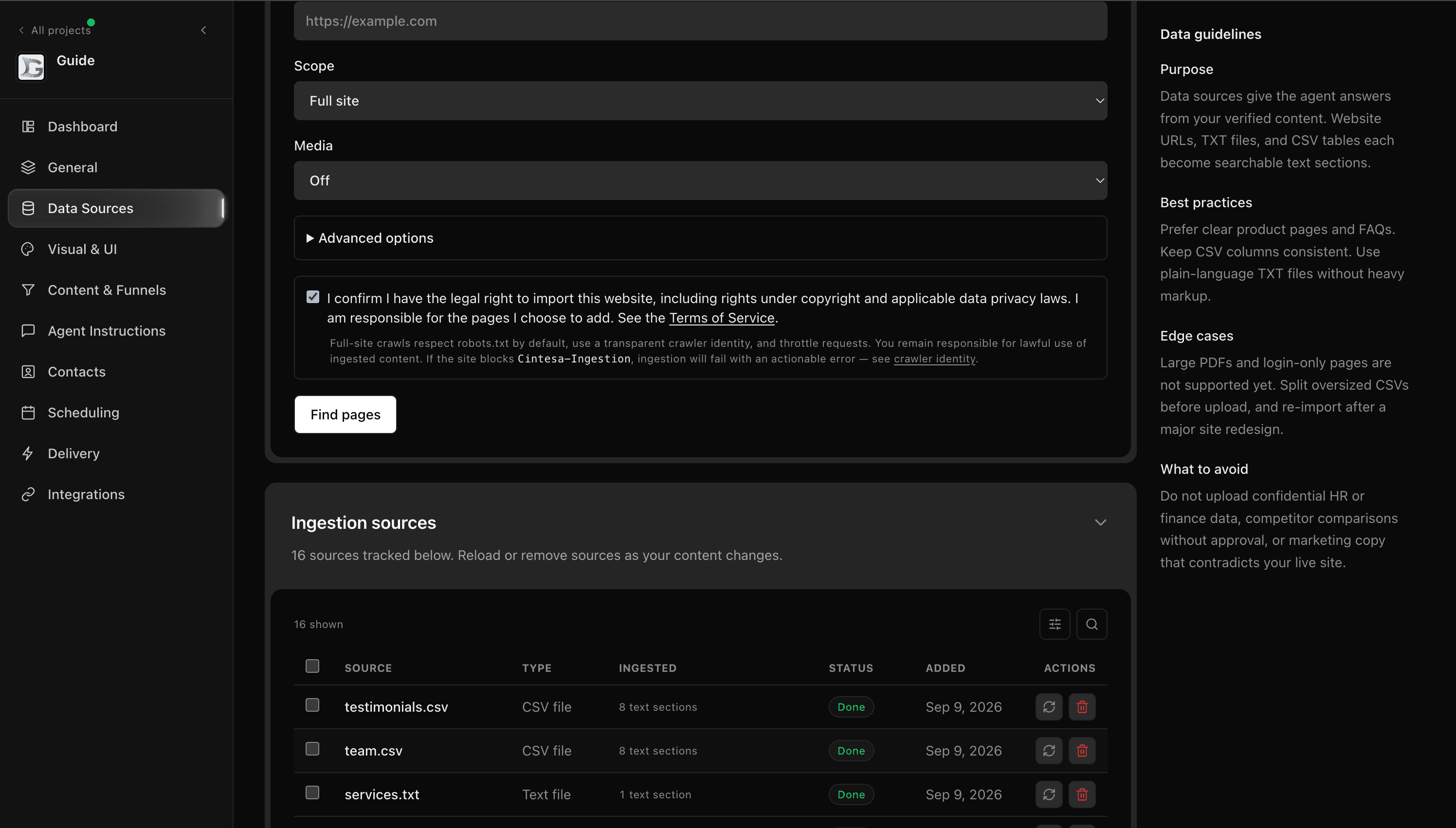Reload the team.csv source

coord(1049,751)
